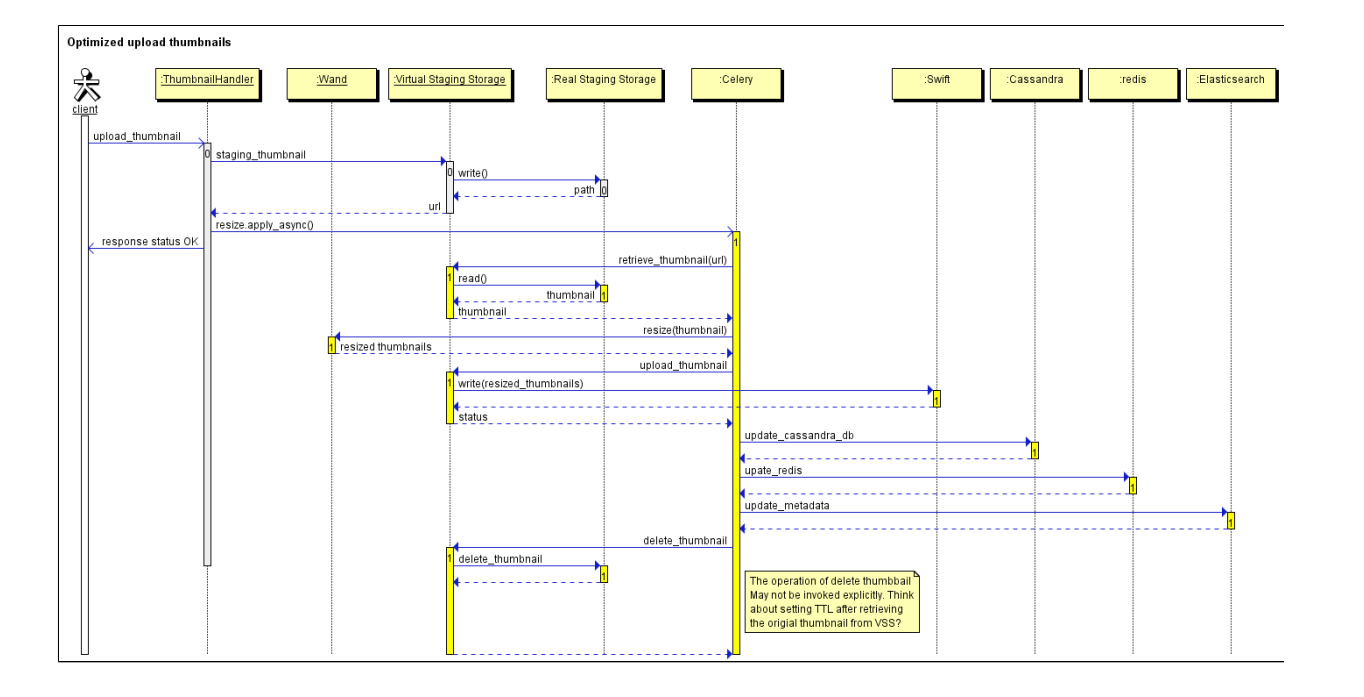Click the "Optimized upload thumbnails" diagram title
This screenshot has width=1364, height=697.
[148, 42]
